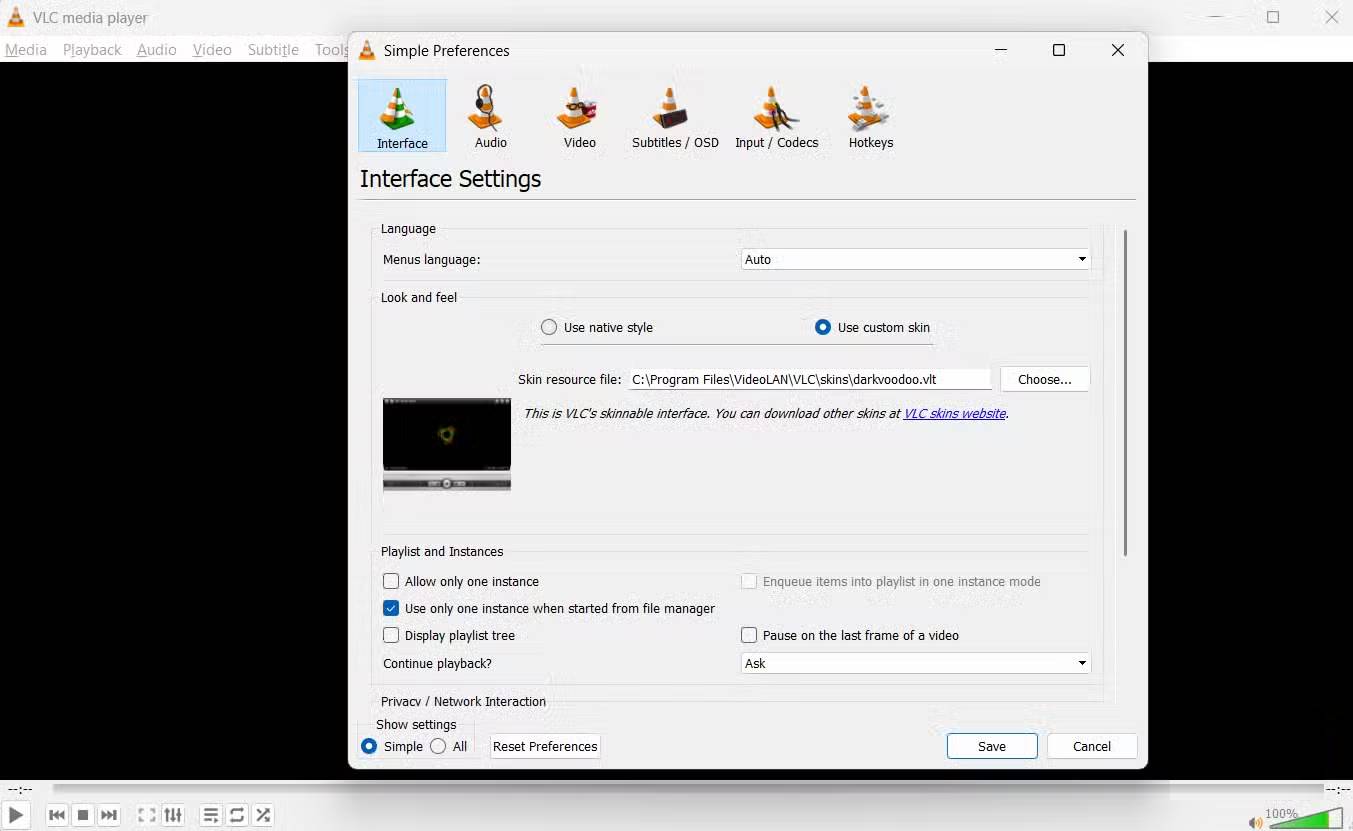Open the Input / Codecs settings
The image size is (1353, 831).
click(777, 115)
